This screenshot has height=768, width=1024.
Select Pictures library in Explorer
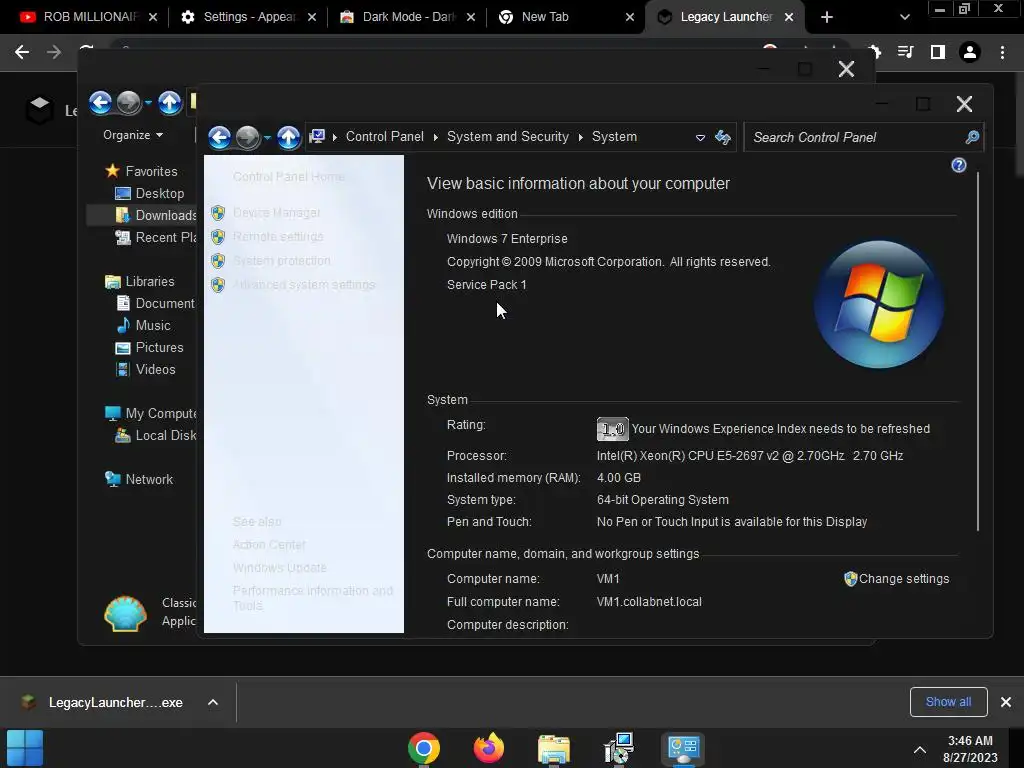(149, 347)
